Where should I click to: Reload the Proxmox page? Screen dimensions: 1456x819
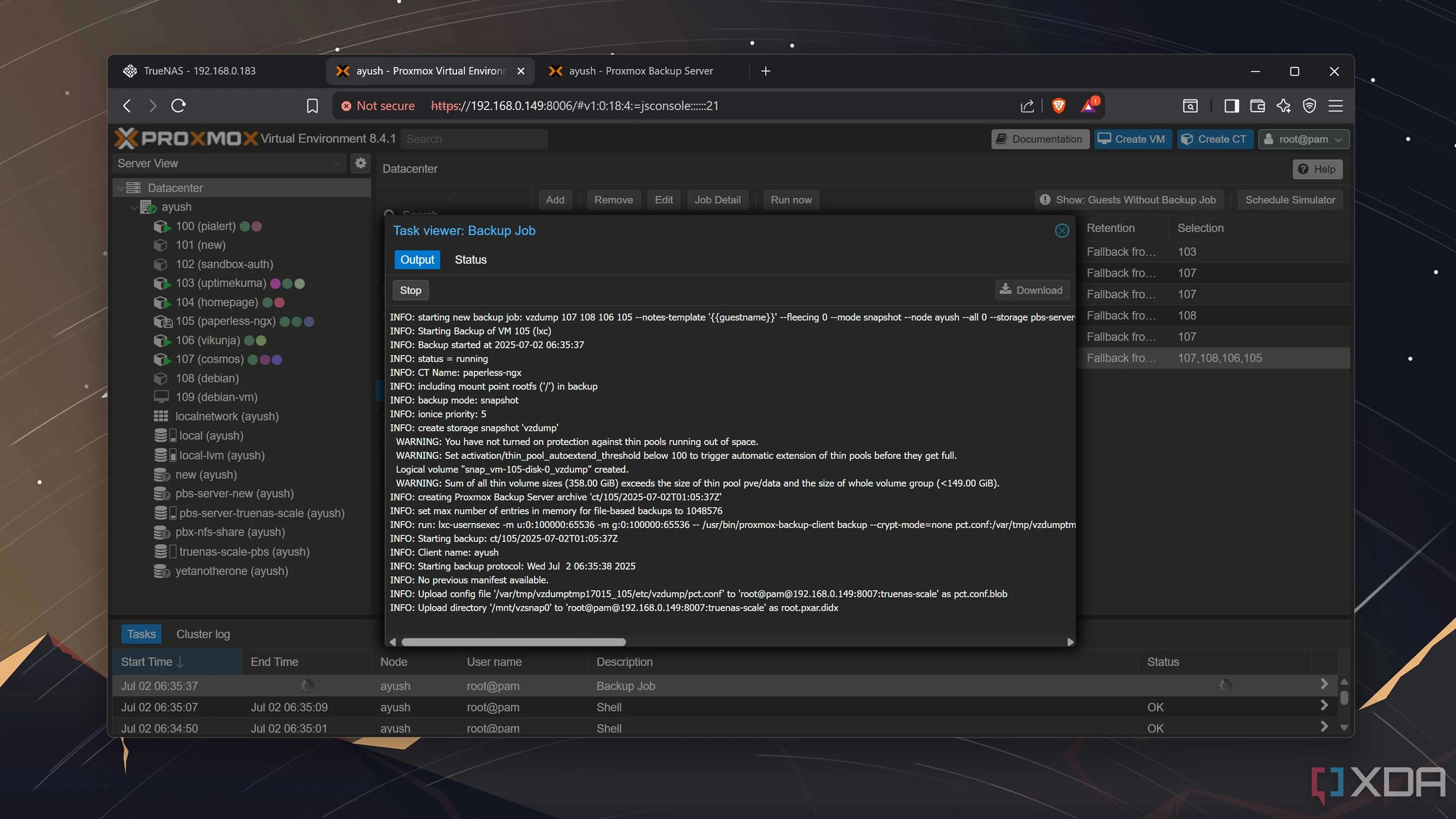pos(179,106)
